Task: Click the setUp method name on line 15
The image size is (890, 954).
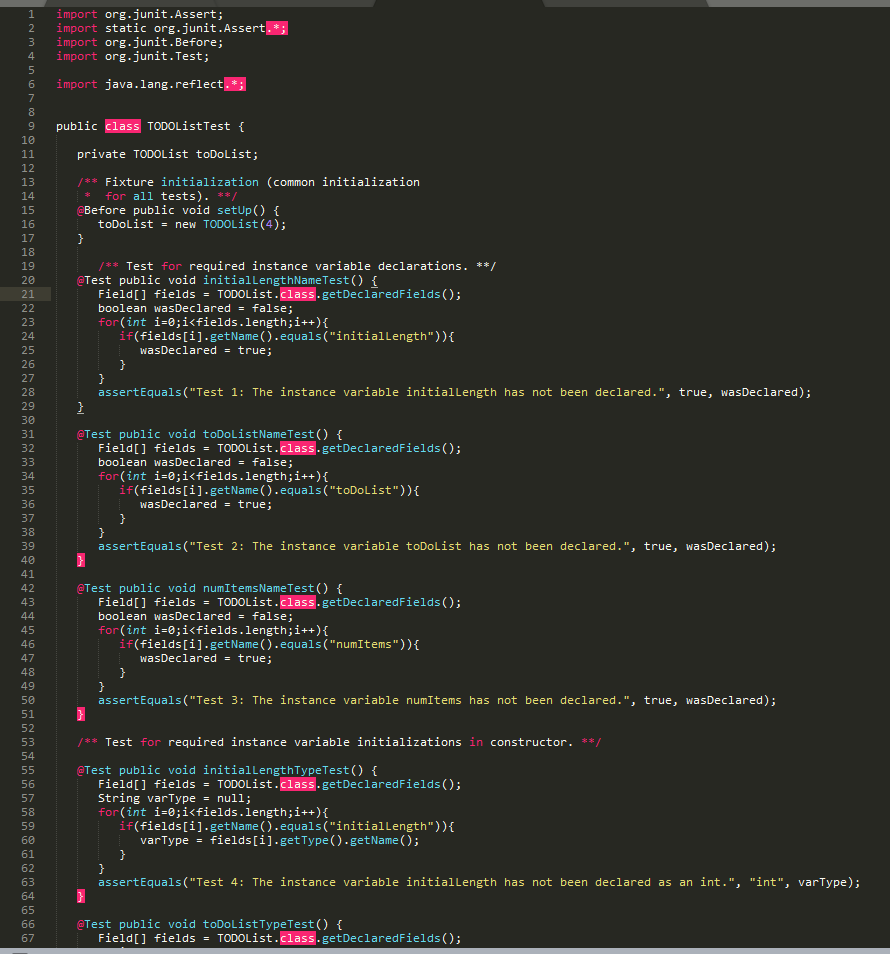Action: (233, 209)
